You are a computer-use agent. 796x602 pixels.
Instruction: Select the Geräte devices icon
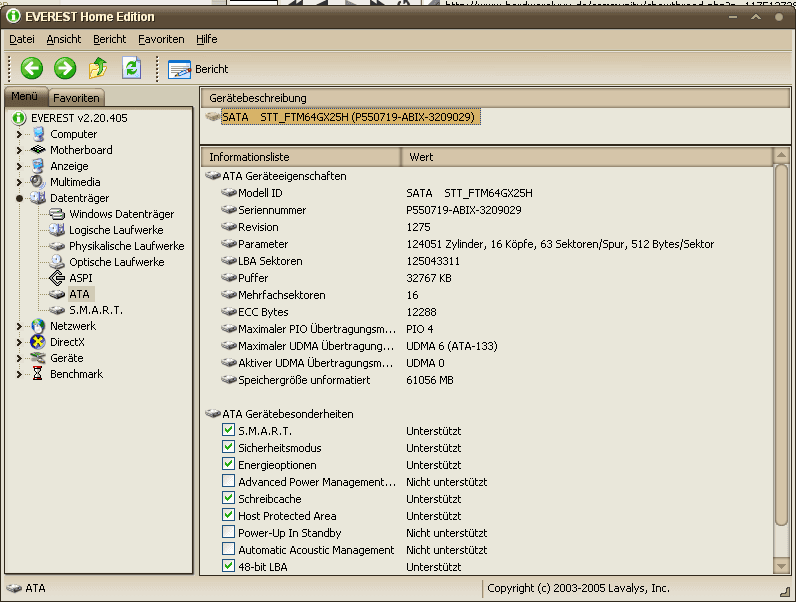(x=38, y=358)
